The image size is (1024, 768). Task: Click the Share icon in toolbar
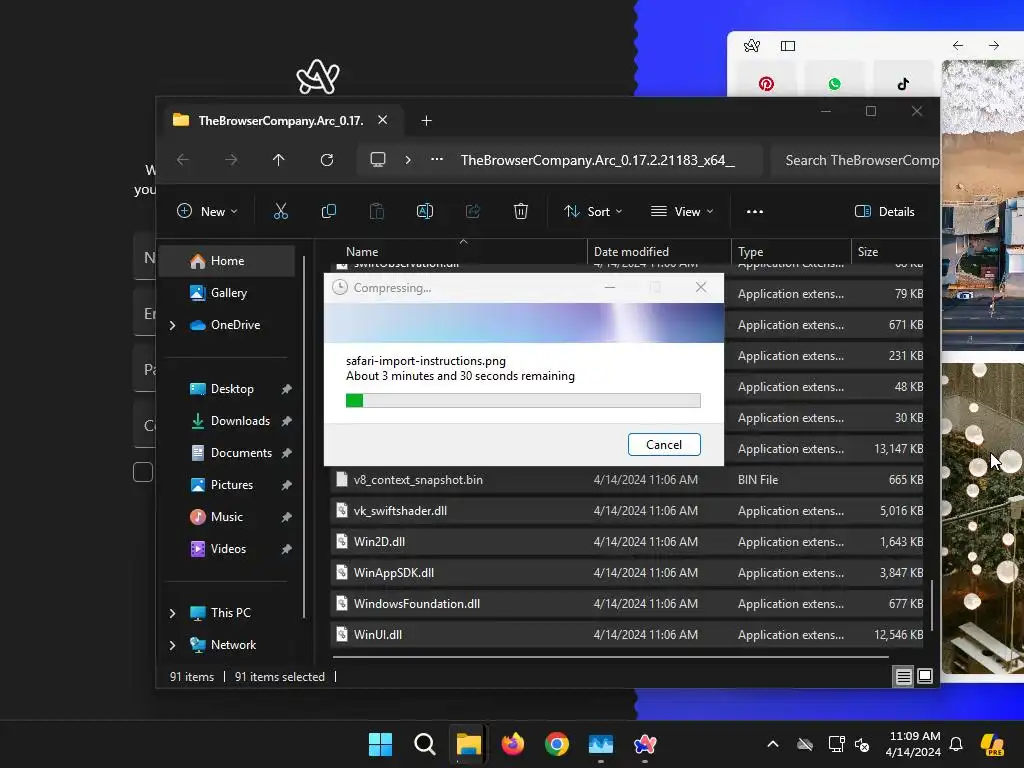point(473,212)
